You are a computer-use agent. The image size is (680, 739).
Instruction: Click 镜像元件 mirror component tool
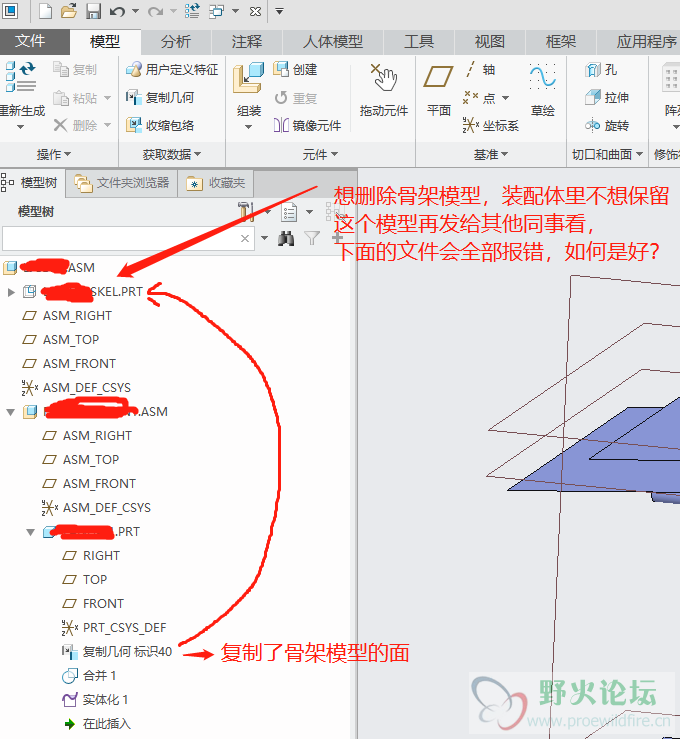click(x=307, y=125)
